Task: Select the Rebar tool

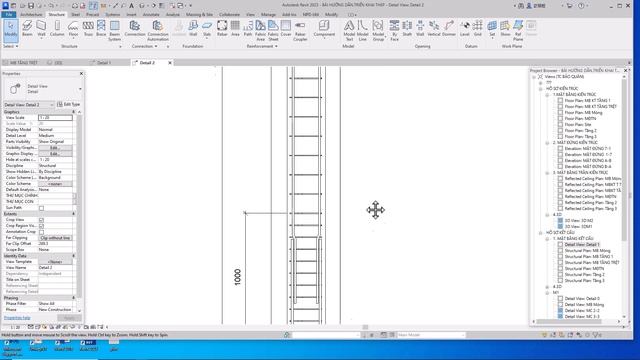Action: tap(222, 29)
